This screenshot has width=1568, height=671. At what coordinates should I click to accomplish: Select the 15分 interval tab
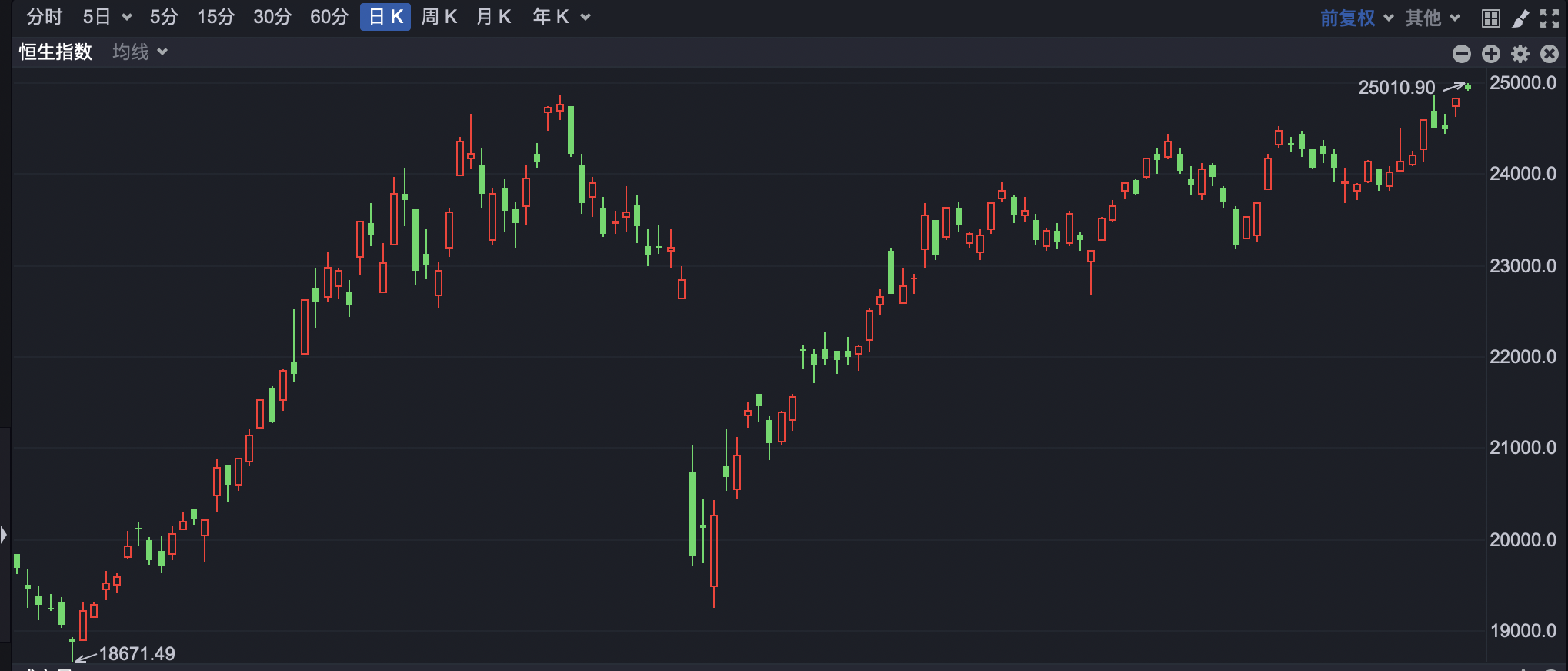coord(215,17)
